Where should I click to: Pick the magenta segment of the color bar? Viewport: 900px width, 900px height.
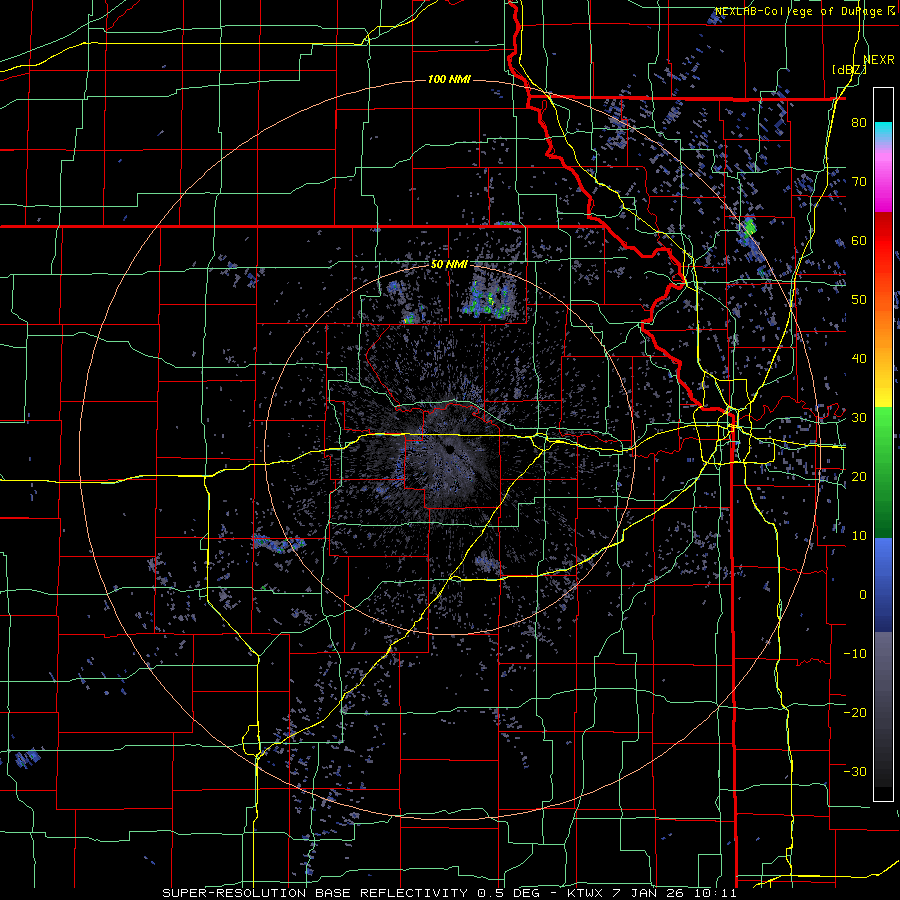[x=883, y=184]
